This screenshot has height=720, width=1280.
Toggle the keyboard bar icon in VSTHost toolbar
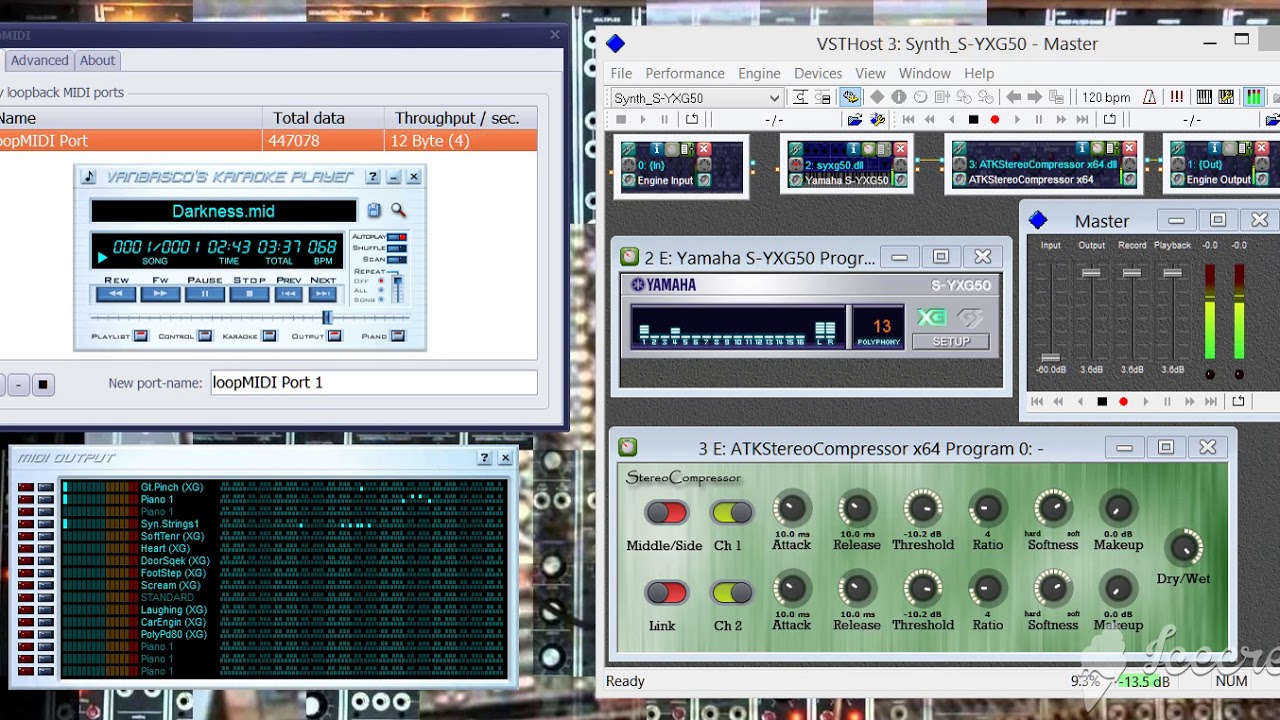pos(1204,97)
